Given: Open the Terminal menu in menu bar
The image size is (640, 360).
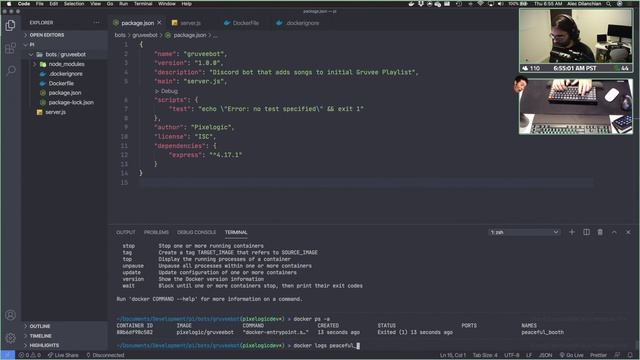Looking at the screenshot, I should click(x=143, y=4).
